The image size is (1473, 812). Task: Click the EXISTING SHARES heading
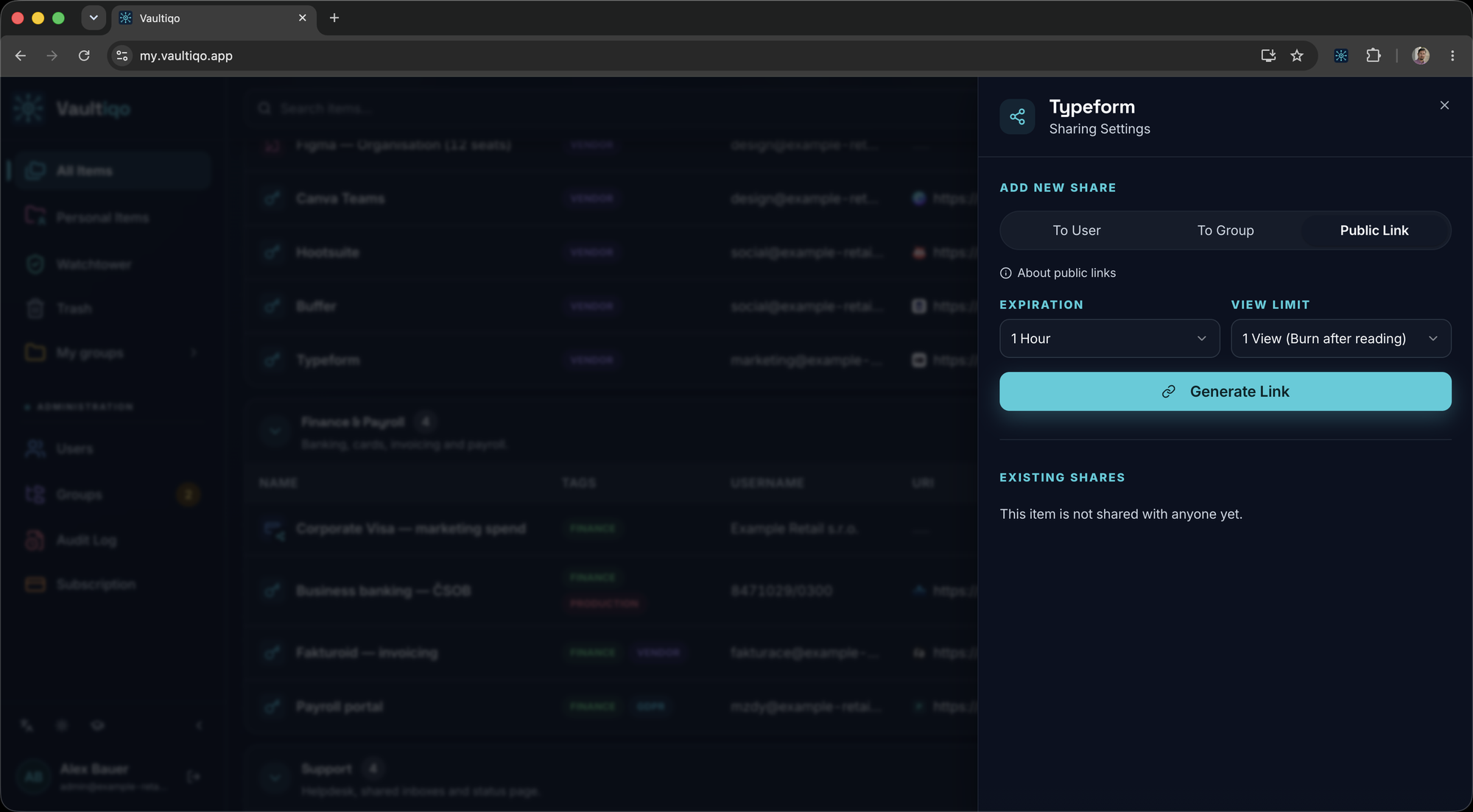click(1062, 478)
